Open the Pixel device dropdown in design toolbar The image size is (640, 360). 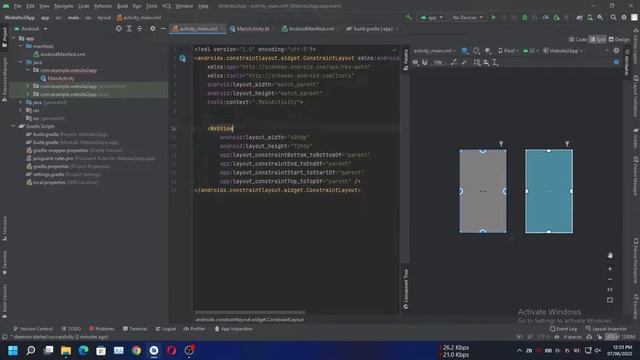click(x=508, y=51)
